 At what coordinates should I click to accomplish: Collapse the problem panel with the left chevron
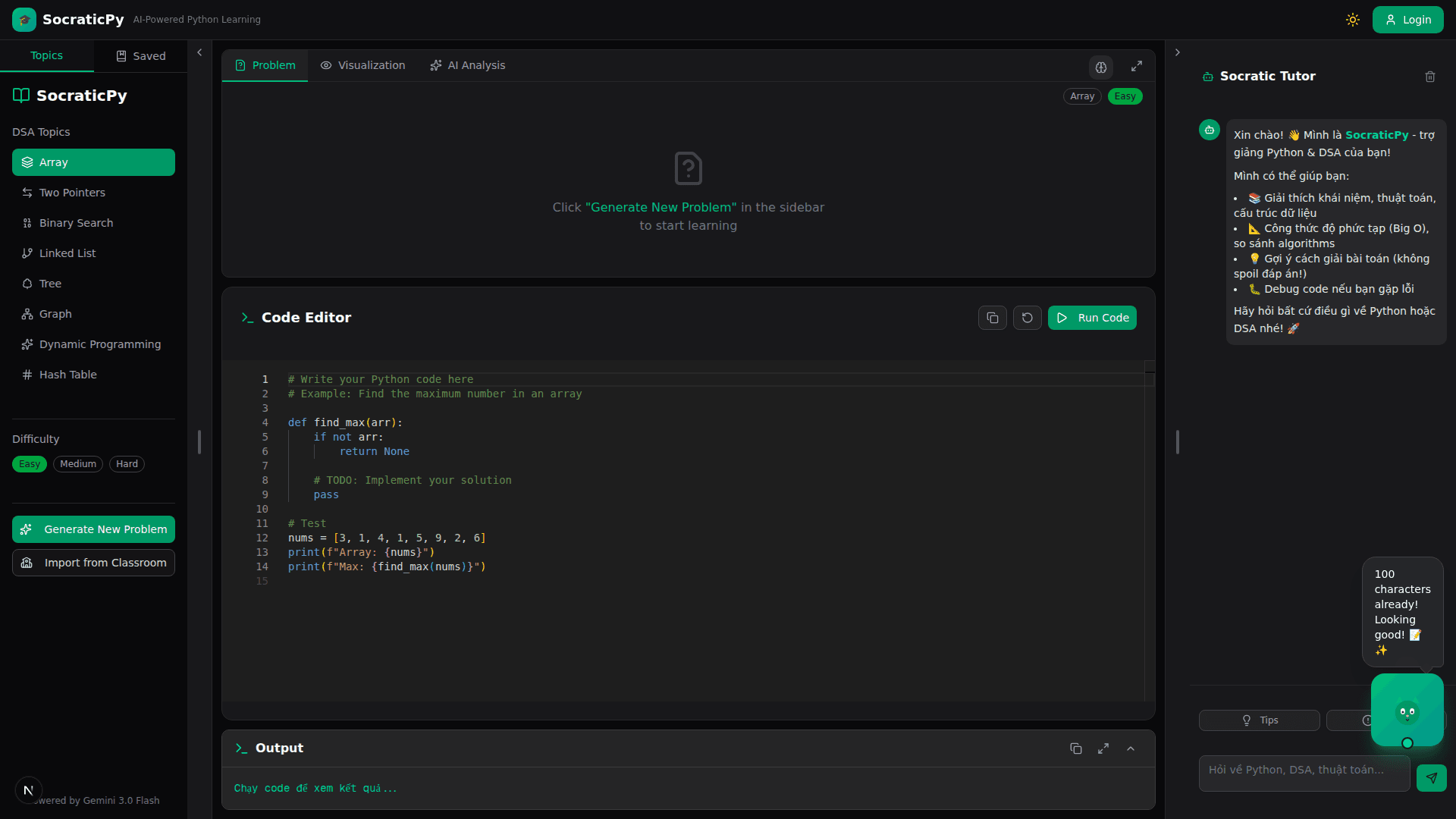tap(199, 52)
